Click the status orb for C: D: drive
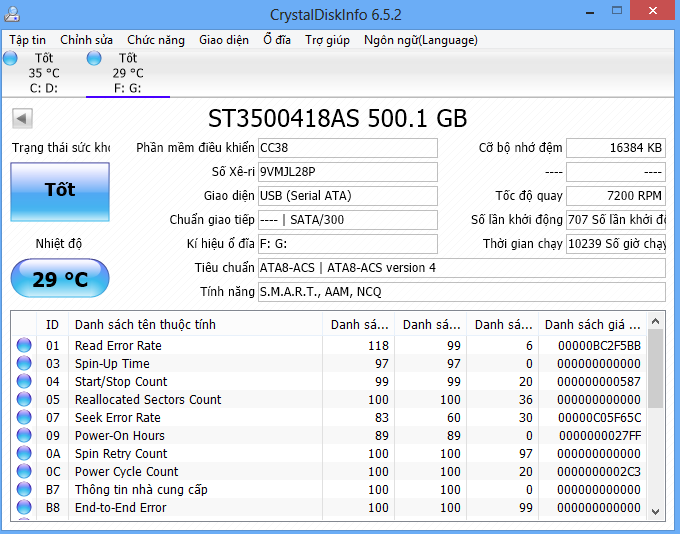Viewport: 680px width, 534px height. pyautogui.click(x=11, y=59)
